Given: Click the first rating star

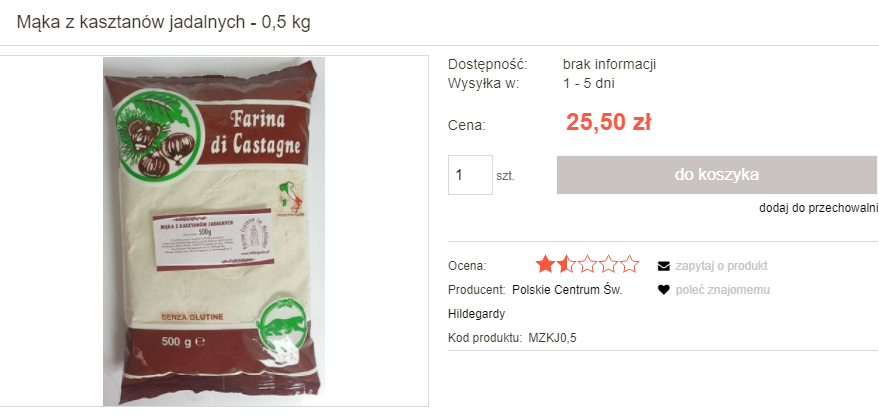Looking at the screenshot, I should [544, 264].
